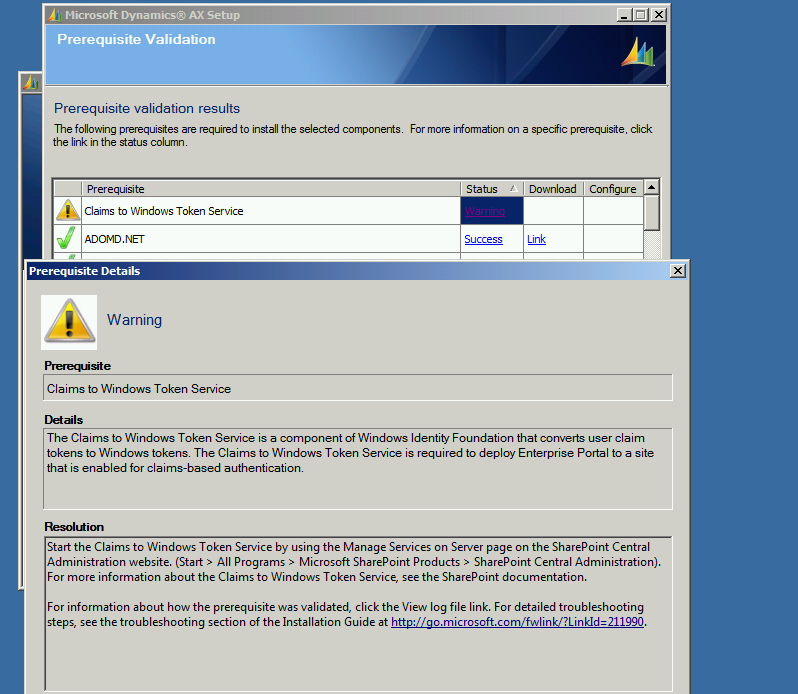Open the Warning status link for Claims service
The height and width of the screenshot is (694, 798).
point(484,211)
